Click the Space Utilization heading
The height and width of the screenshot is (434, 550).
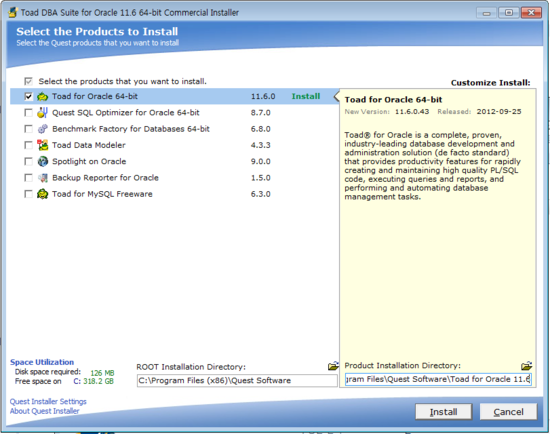tap(42, 362)
